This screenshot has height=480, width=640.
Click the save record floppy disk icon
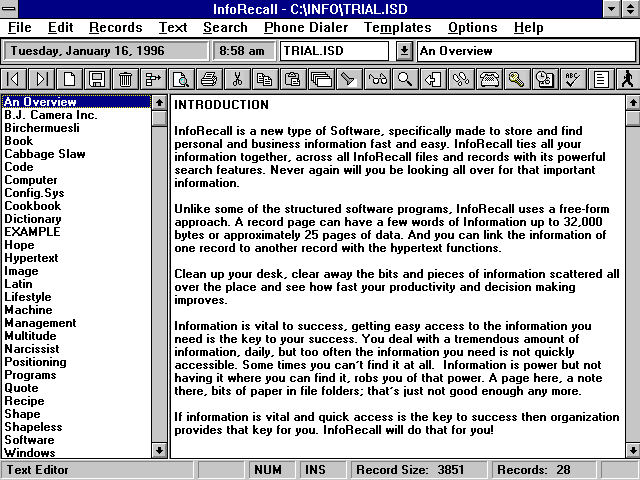[97, 79]
